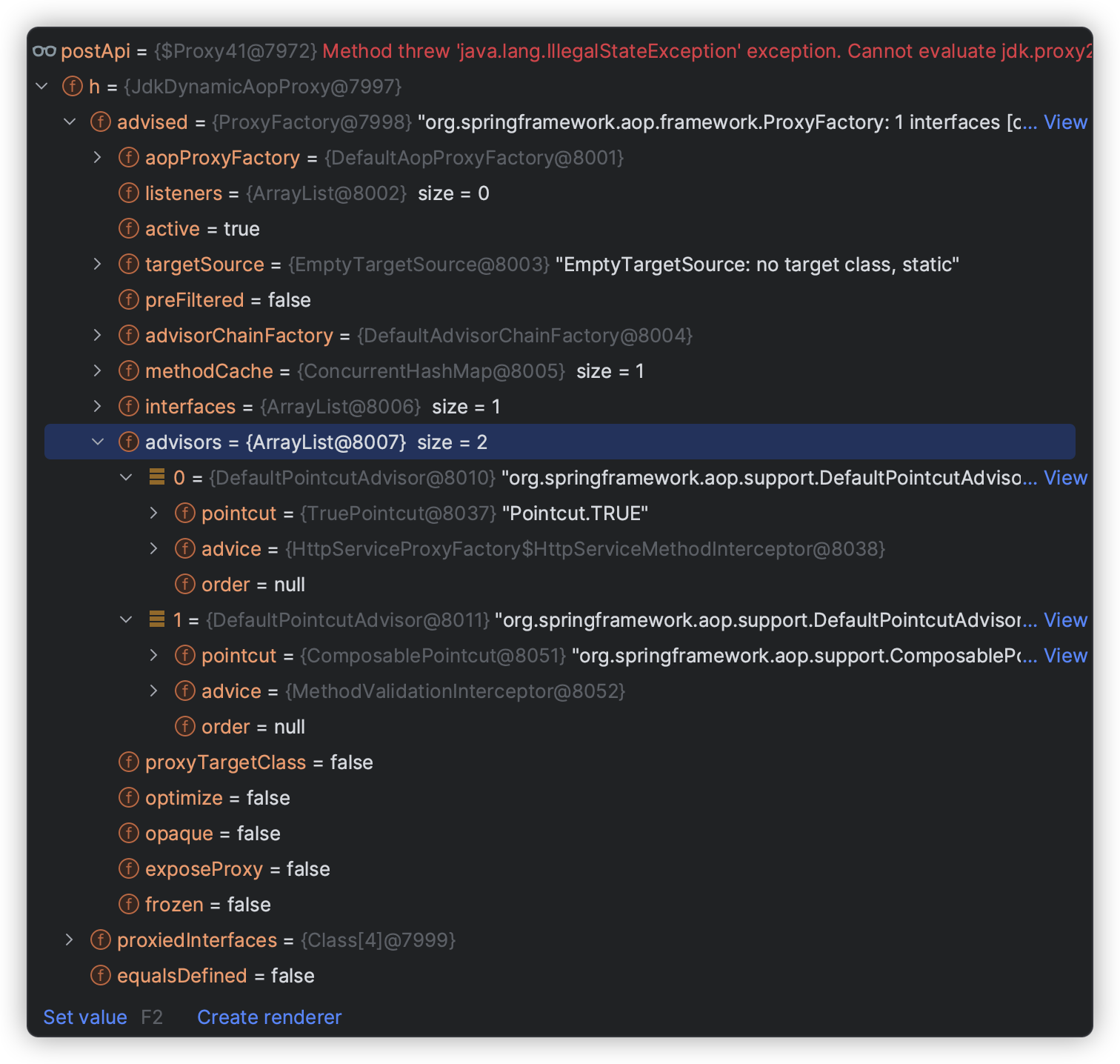Image resolution: width=1120 pixels, height=1064 pixels.
Task: Collapse the h JdkDynamicAopProxy node
Action: (x=41, y=87)
